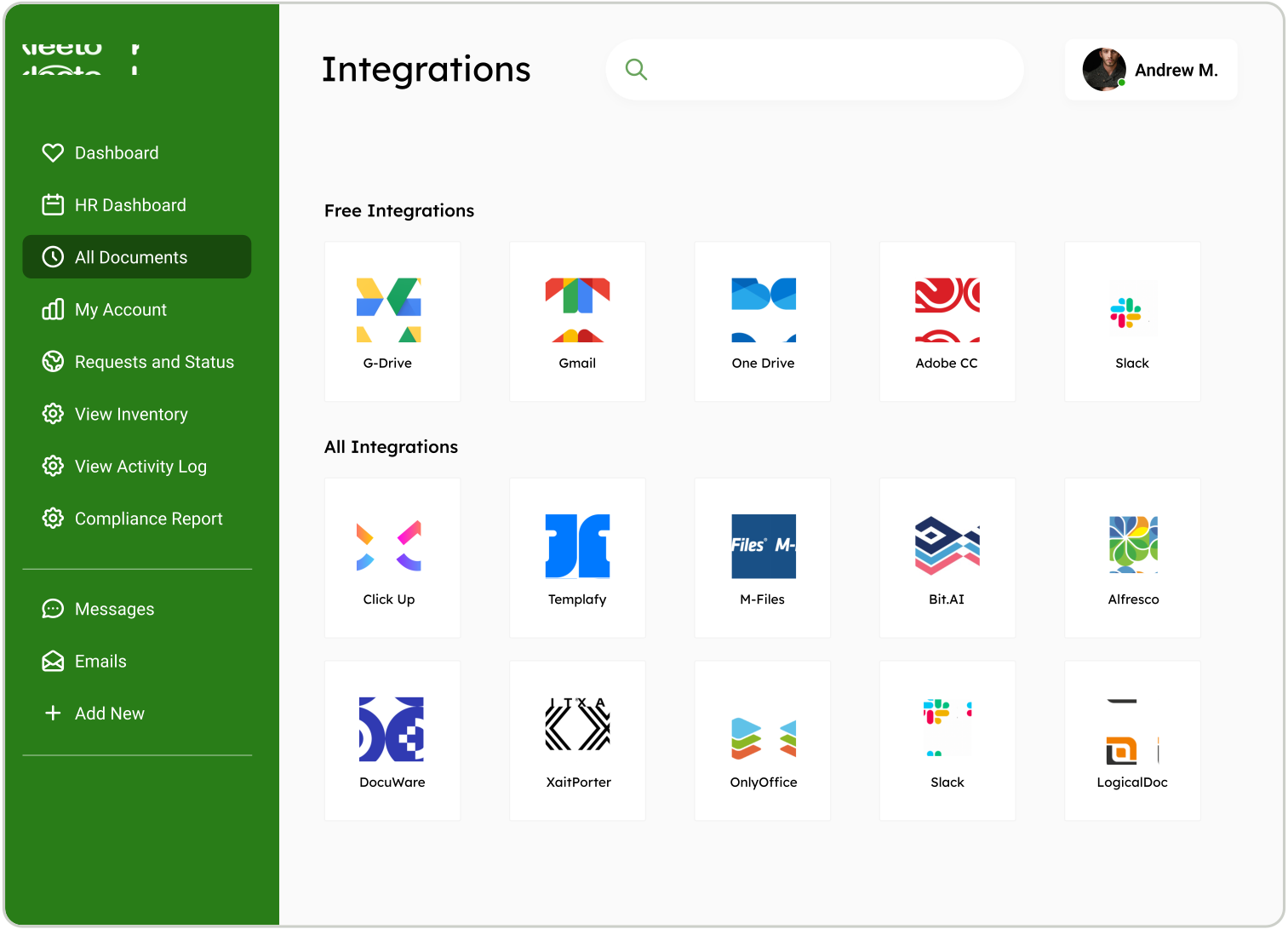This screenshot has height=929, width=1288.
Task: Choose the Bit.AI integration card
Action: (x=947, y=558)
